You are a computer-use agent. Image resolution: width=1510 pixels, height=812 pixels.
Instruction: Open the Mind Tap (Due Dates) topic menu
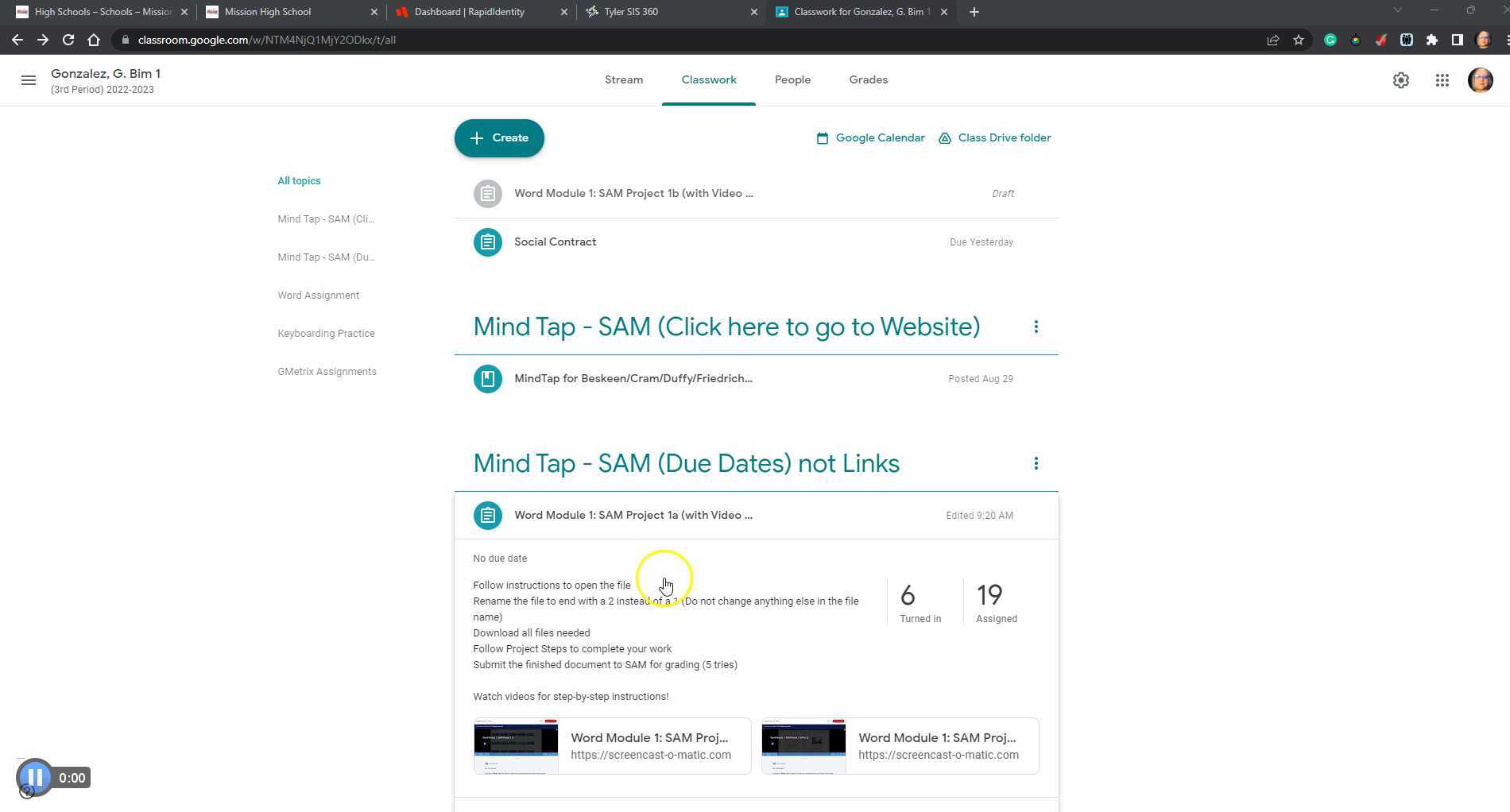tap(1036, 462)
